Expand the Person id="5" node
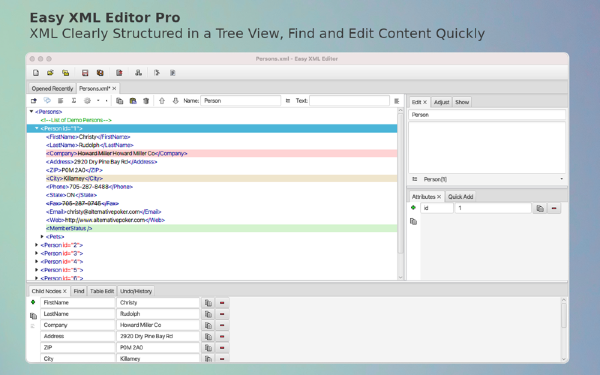 (37, 270)
